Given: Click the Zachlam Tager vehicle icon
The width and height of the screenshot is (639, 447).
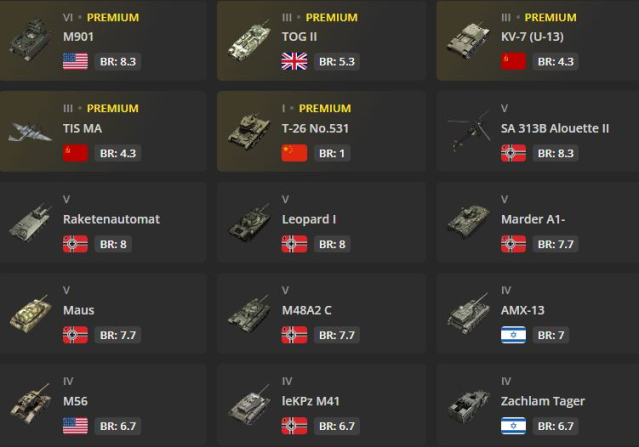Looking at the screenshot, I should pos(468,404).
